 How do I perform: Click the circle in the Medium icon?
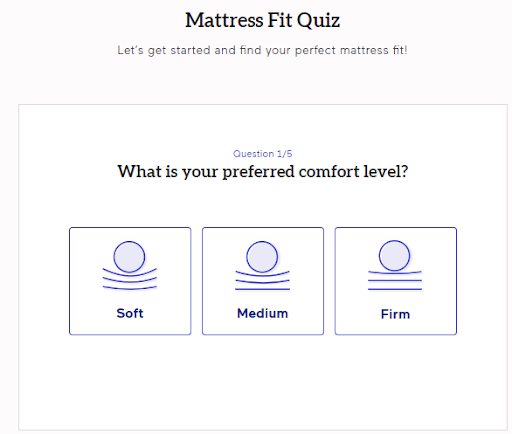(x=262, y=257)
